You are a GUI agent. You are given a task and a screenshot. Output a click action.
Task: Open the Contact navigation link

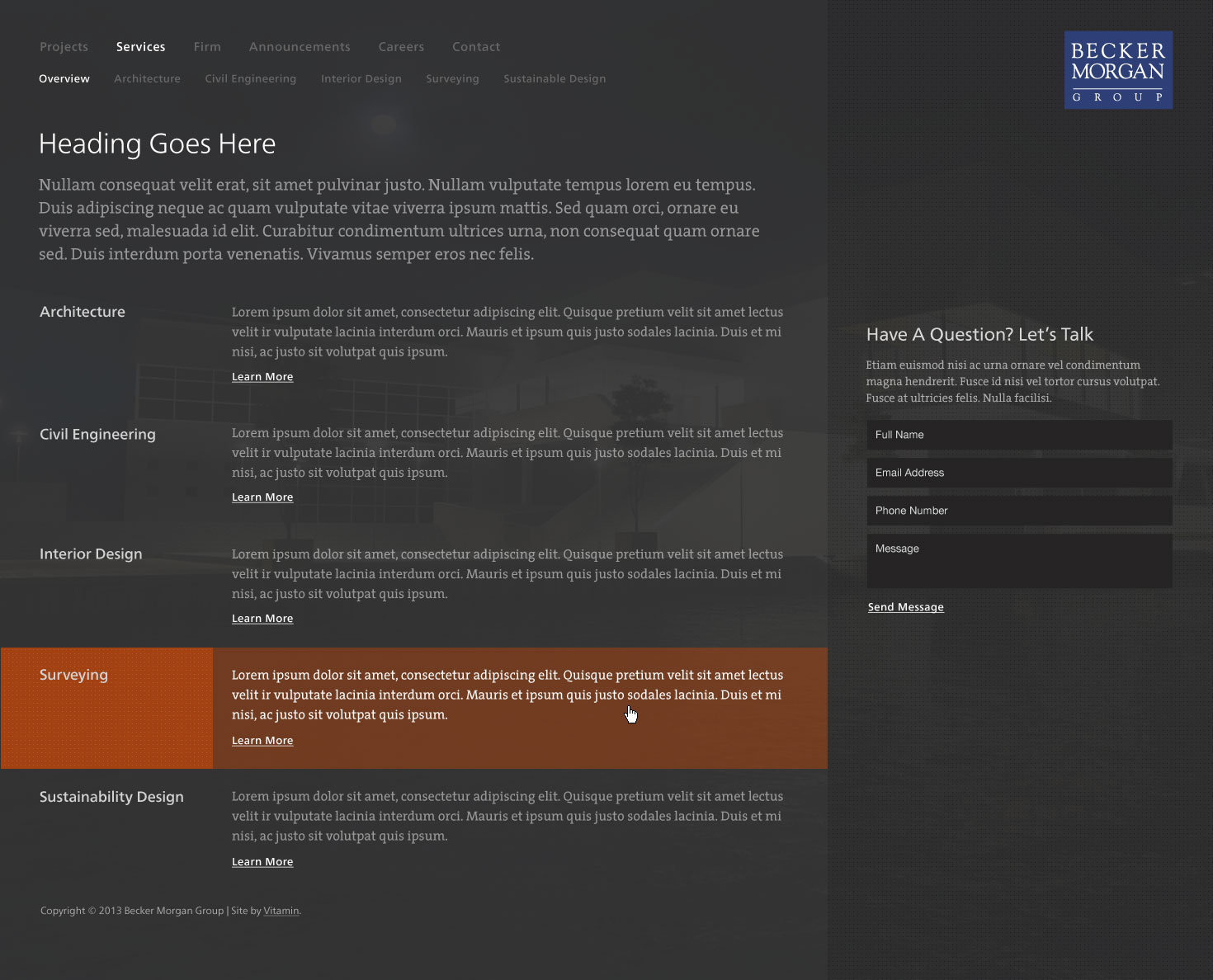[x=476, y=47]
